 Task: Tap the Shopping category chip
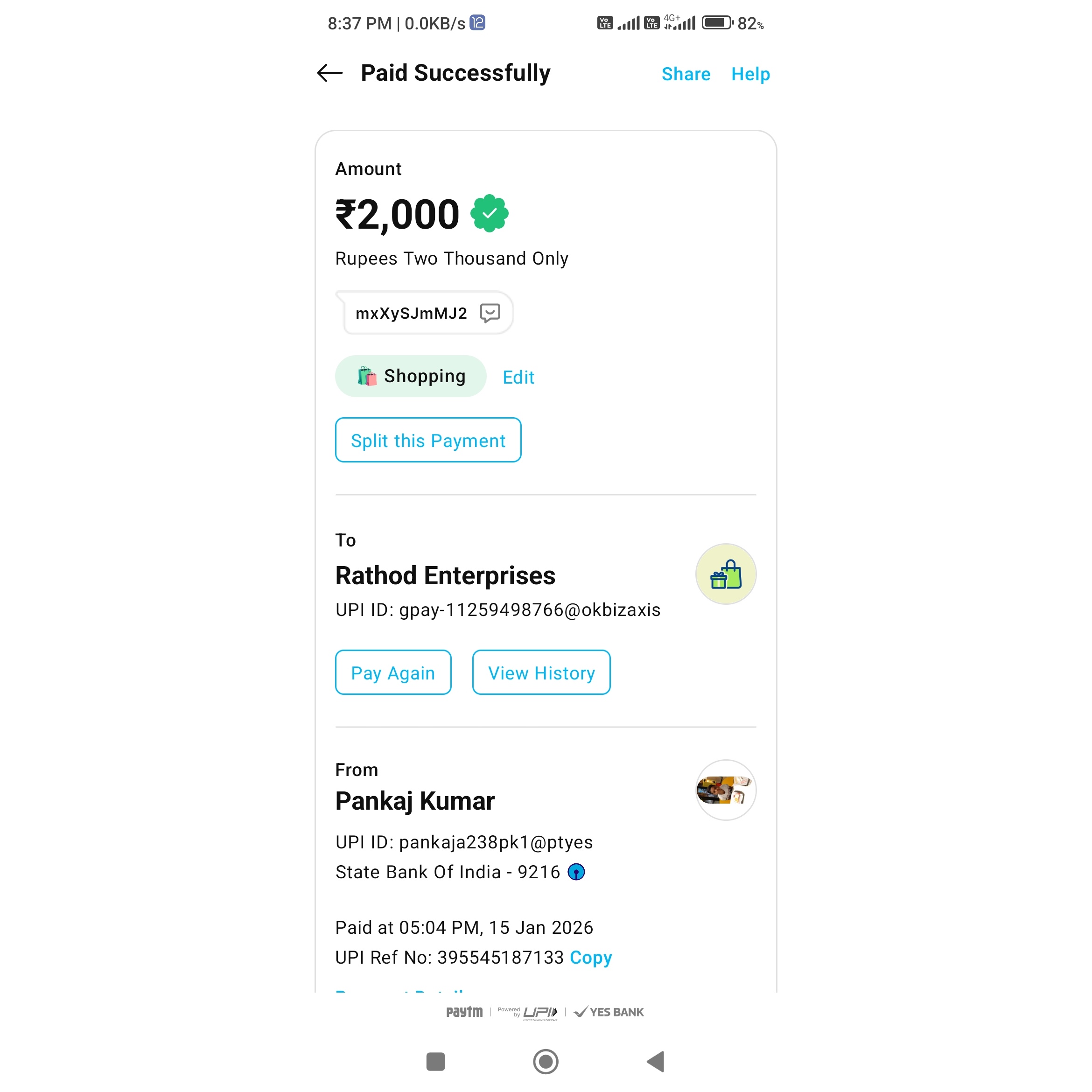click(x=411, y=377)
